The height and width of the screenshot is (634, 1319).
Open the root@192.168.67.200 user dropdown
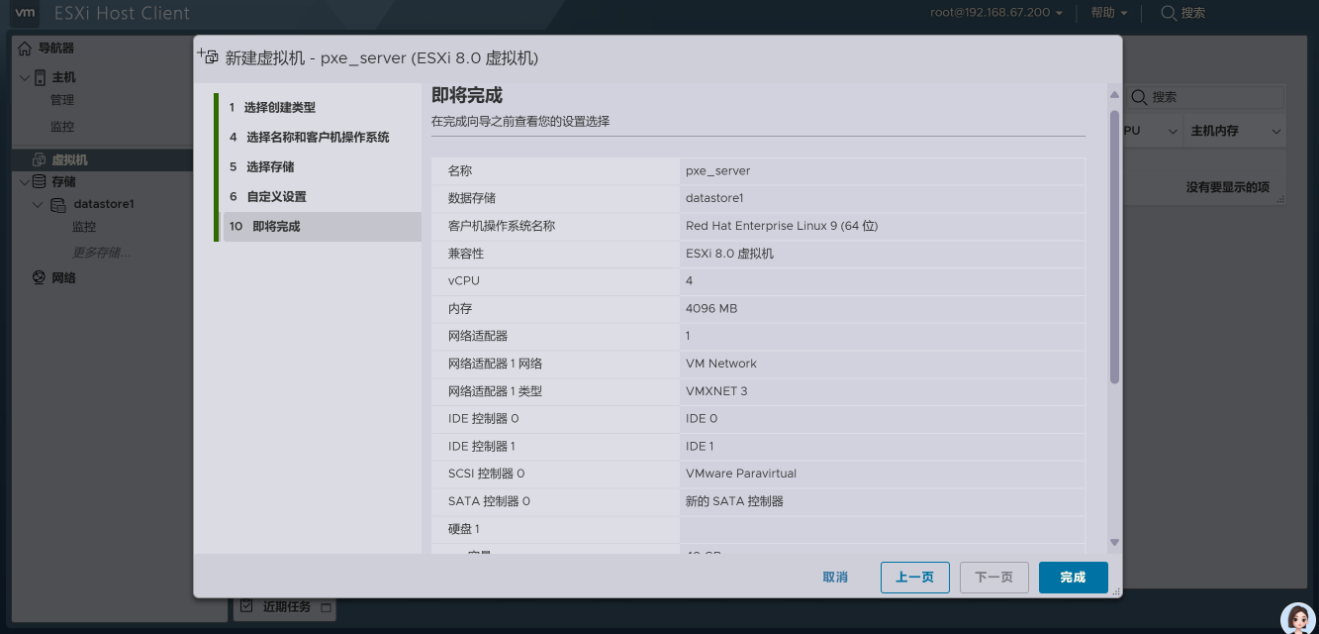coord(996,13)
